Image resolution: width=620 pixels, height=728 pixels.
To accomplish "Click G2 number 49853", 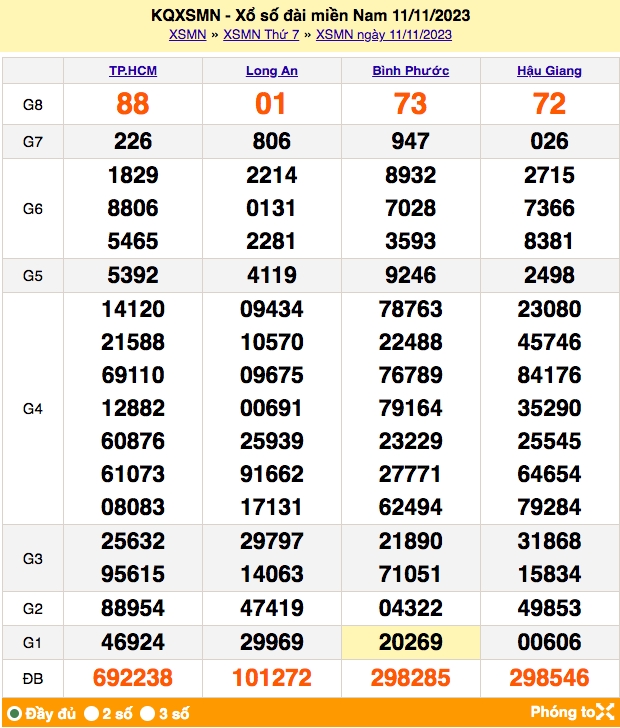I will coord(549,608).
